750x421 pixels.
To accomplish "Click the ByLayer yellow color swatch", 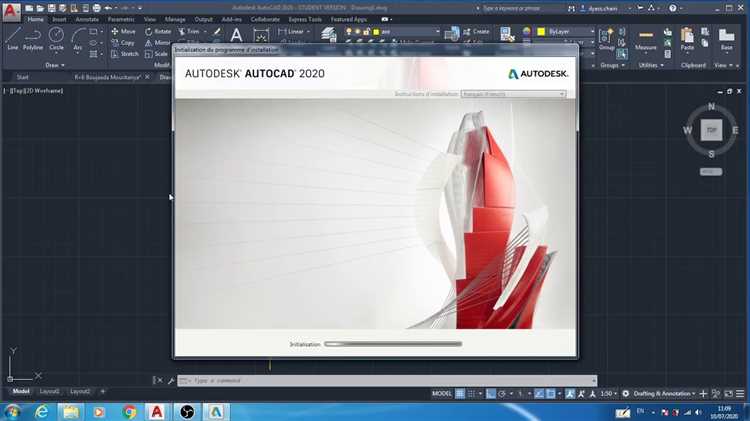I will tap(541, 32).
